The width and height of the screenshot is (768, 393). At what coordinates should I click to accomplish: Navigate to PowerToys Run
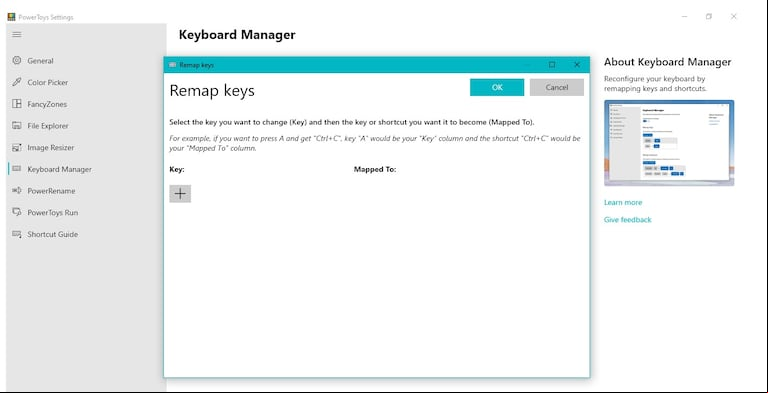(52, 213)
